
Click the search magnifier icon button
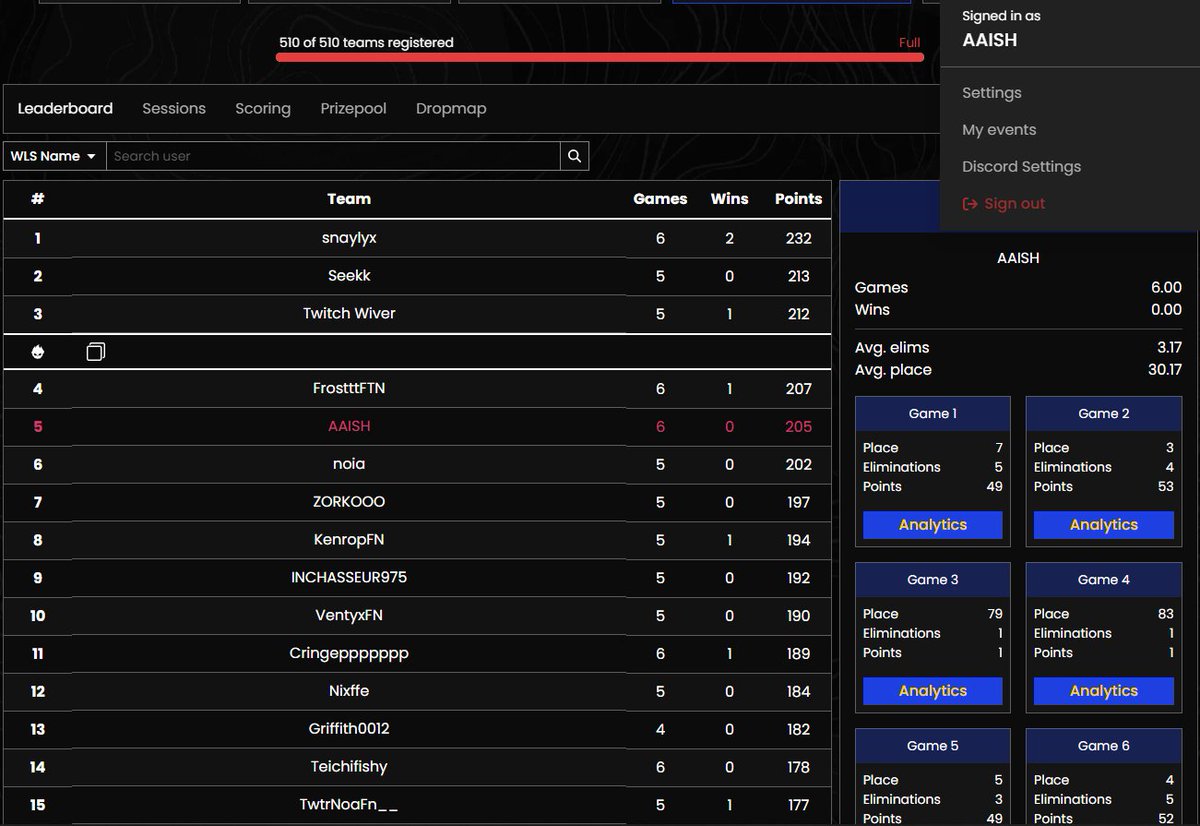pyautogui.click(x=574, y=156)
